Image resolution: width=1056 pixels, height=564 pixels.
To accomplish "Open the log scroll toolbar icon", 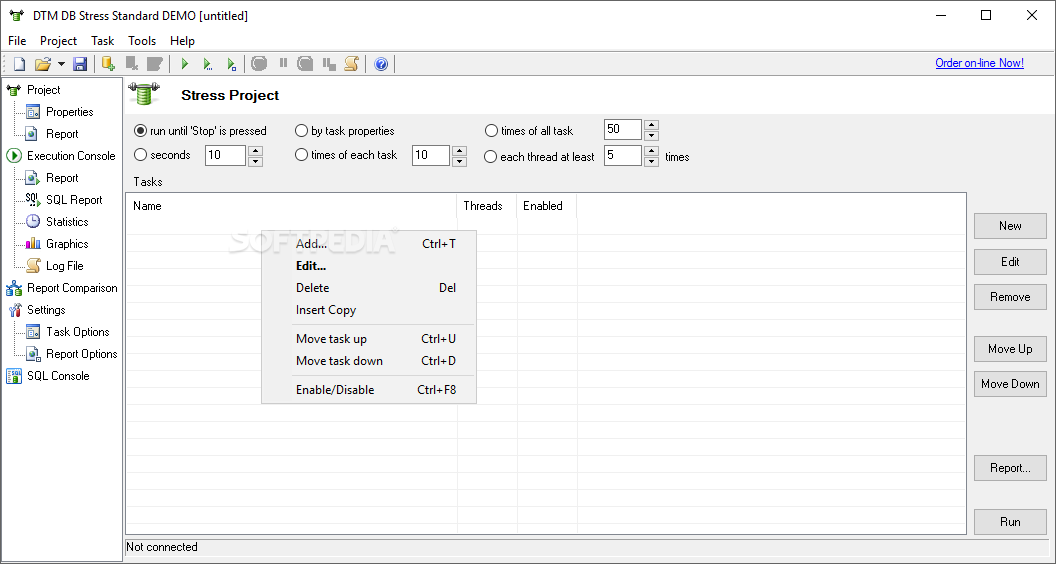I will (352, 64).
